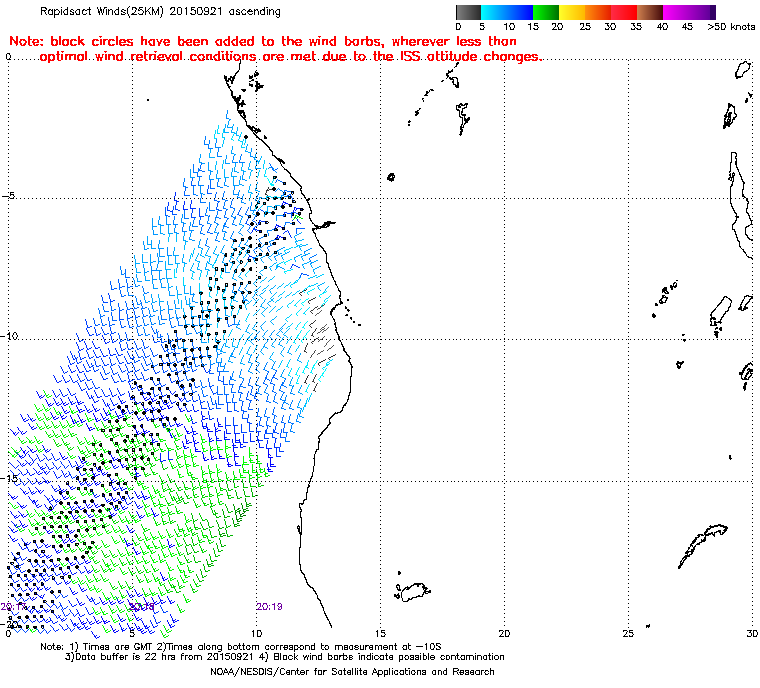Click the green 15-20 knots legend segment
The image size is (760, 688).
pos(546,13)
